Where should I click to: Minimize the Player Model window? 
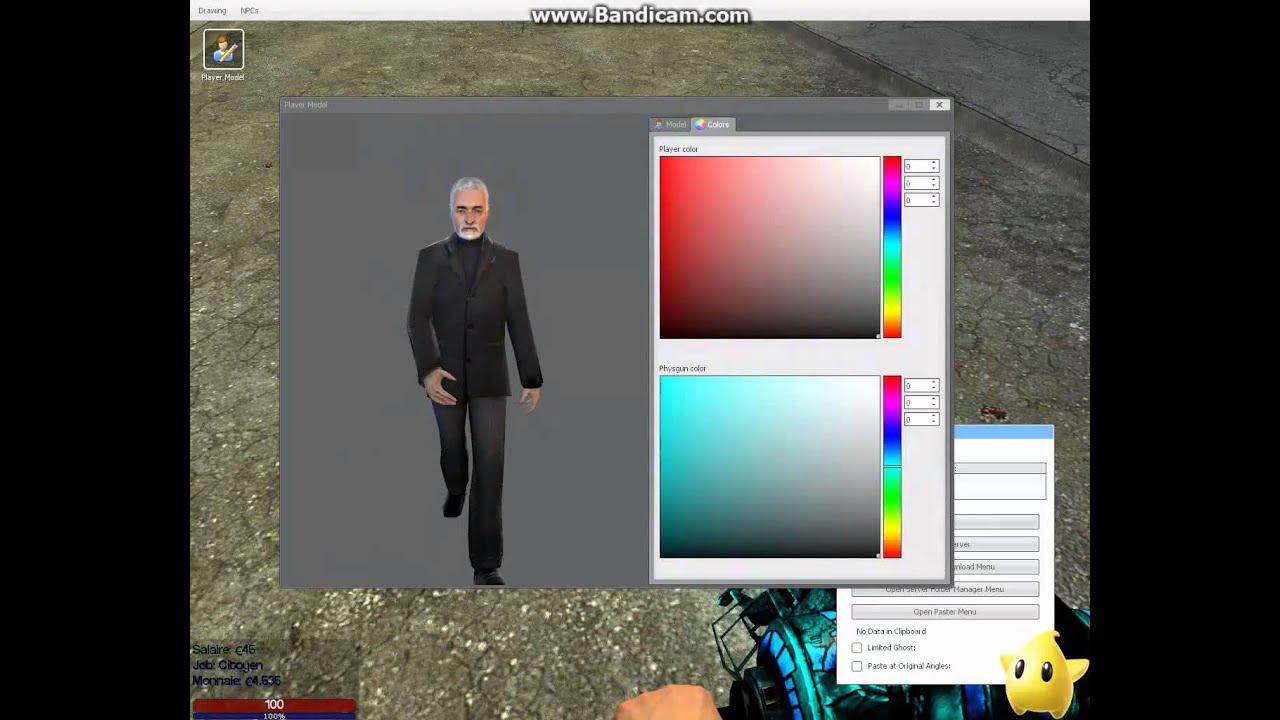pos(899,104)
